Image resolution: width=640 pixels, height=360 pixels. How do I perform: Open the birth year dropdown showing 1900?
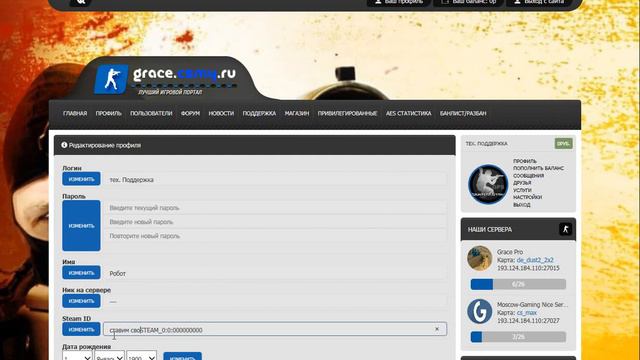[x=142, y=356]
